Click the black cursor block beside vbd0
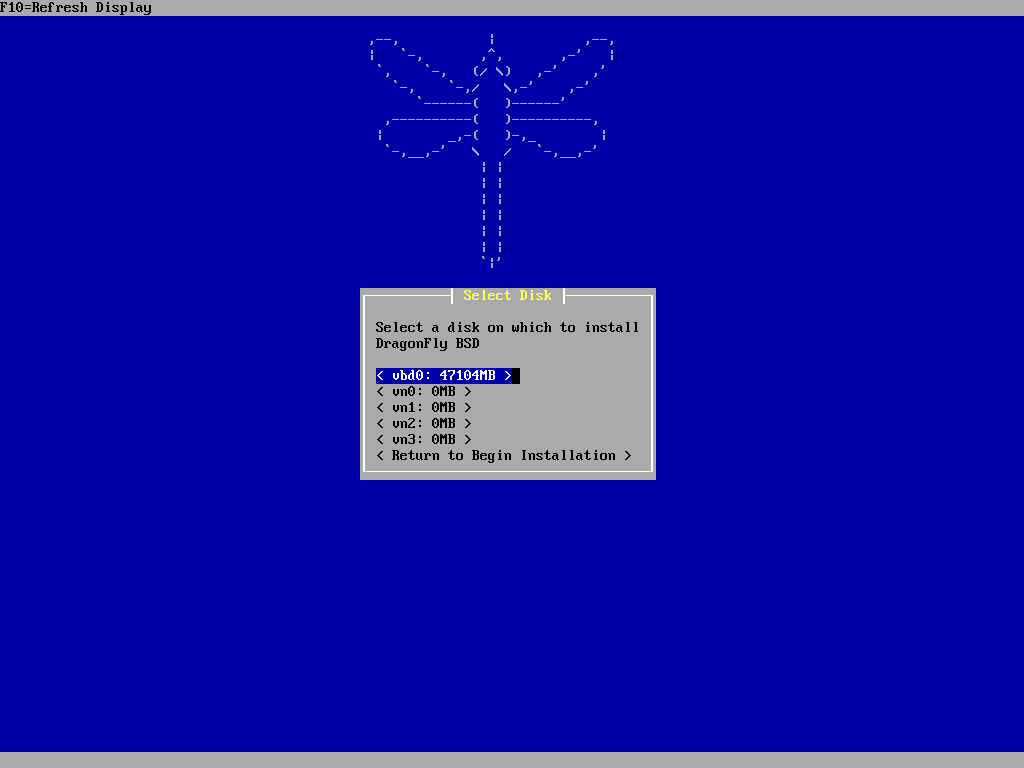The height and width of the screenshot is (768, 1024). 516,376
